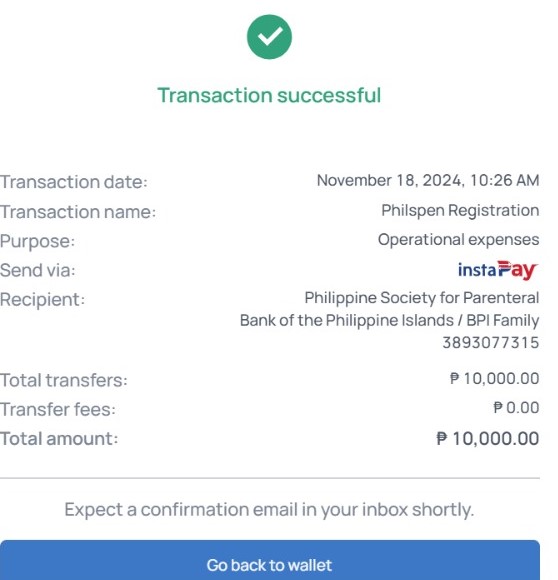Viewport: 558px width, 580px height.
Task: Click the Purpose label
Action: tap(37, 241)
